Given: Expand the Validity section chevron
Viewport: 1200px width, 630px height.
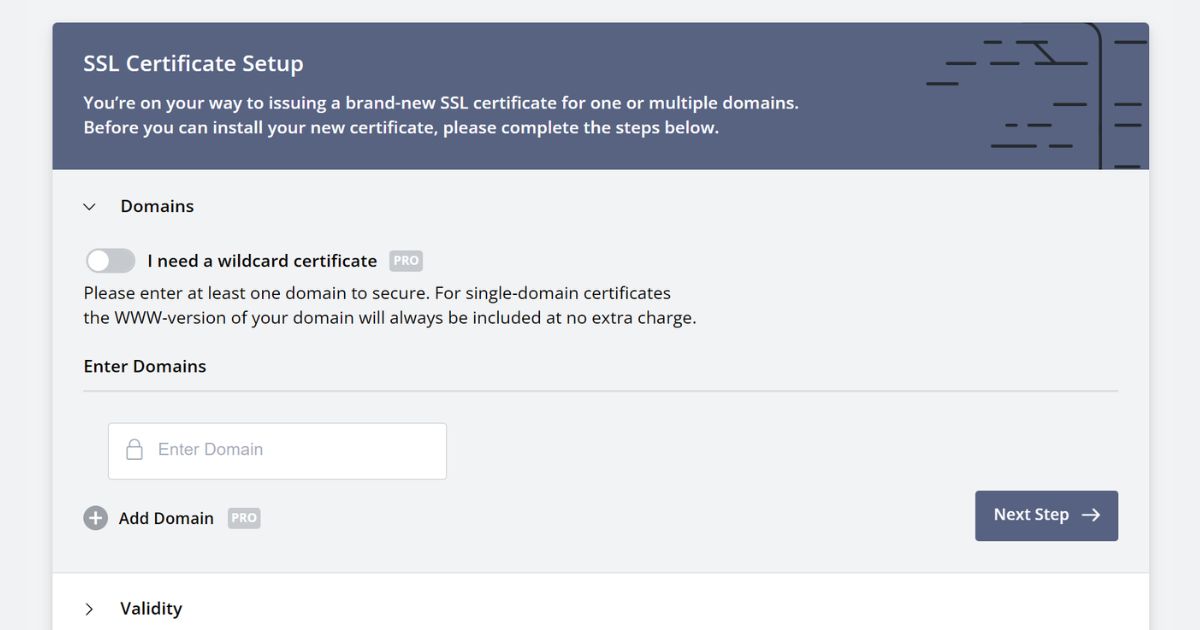Looking at the screenshot, I should click(90, 609).
